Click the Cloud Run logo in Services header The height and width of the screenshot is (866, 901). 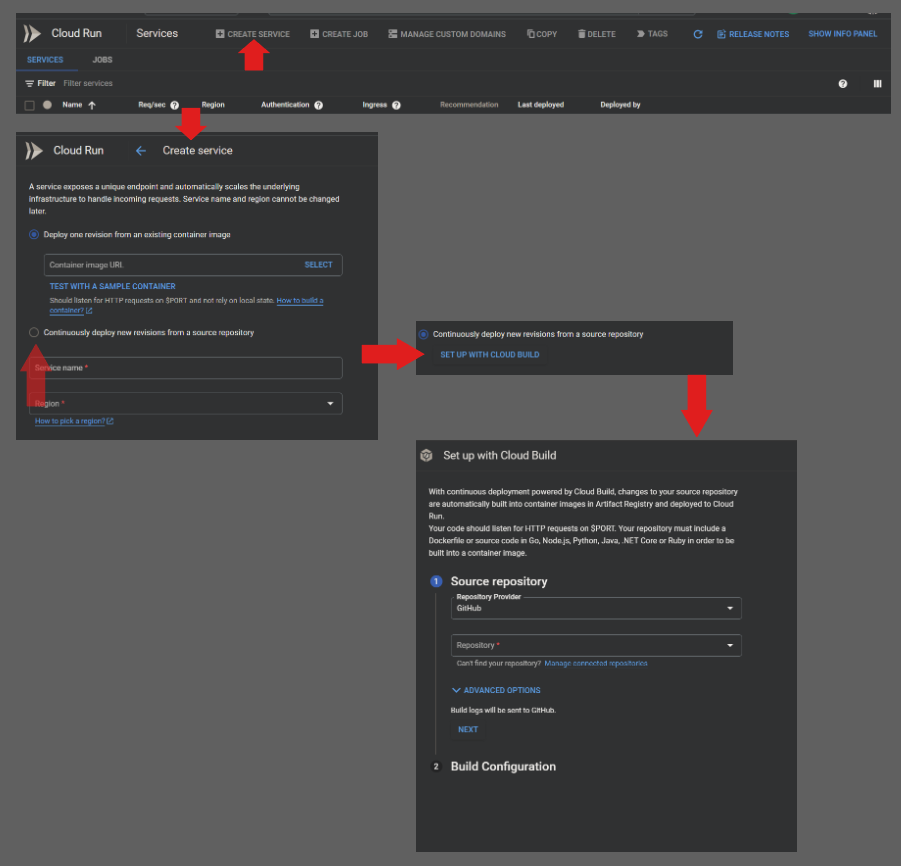click(32, 33)
